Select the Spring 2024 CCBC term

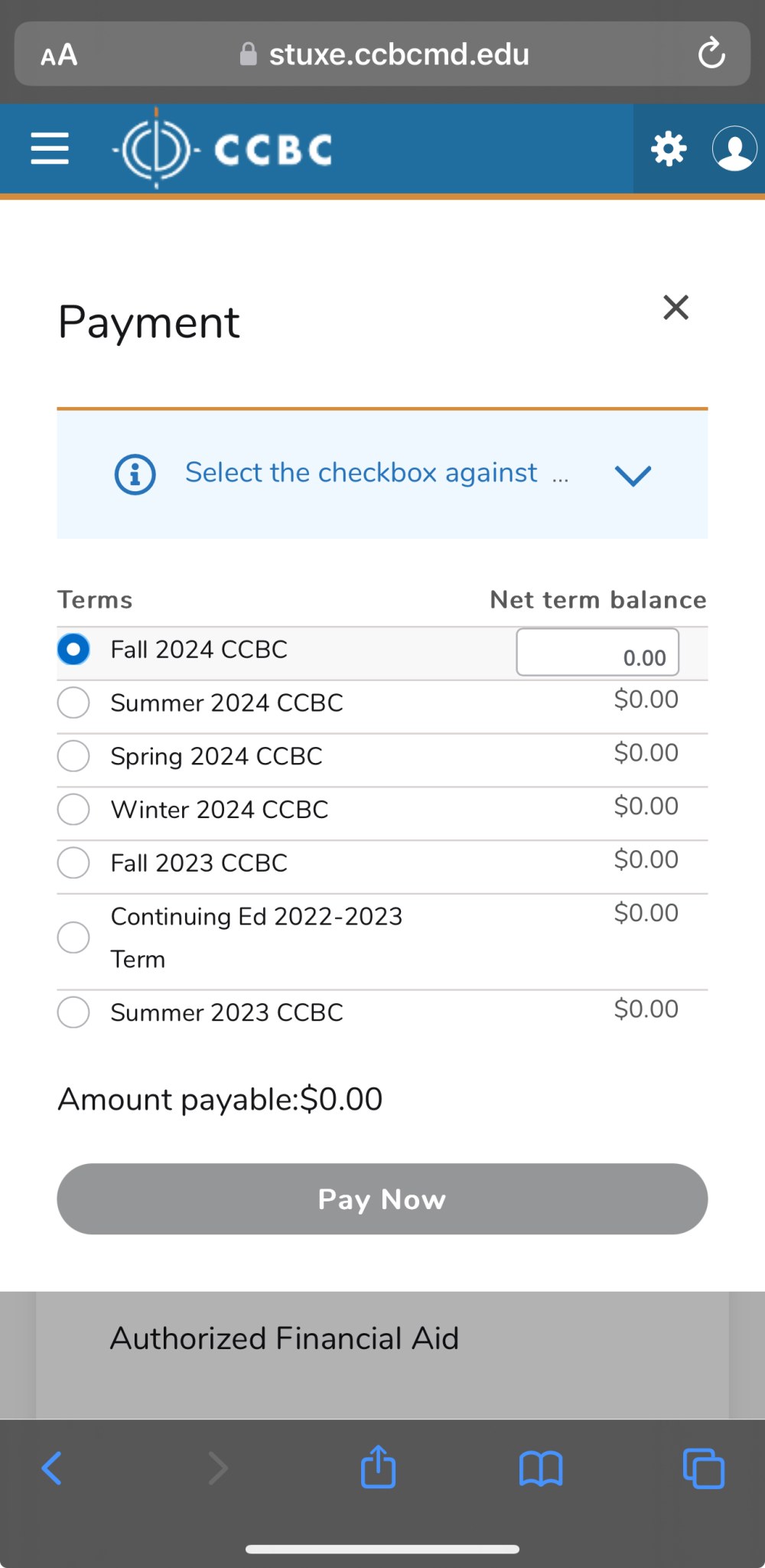73,756
